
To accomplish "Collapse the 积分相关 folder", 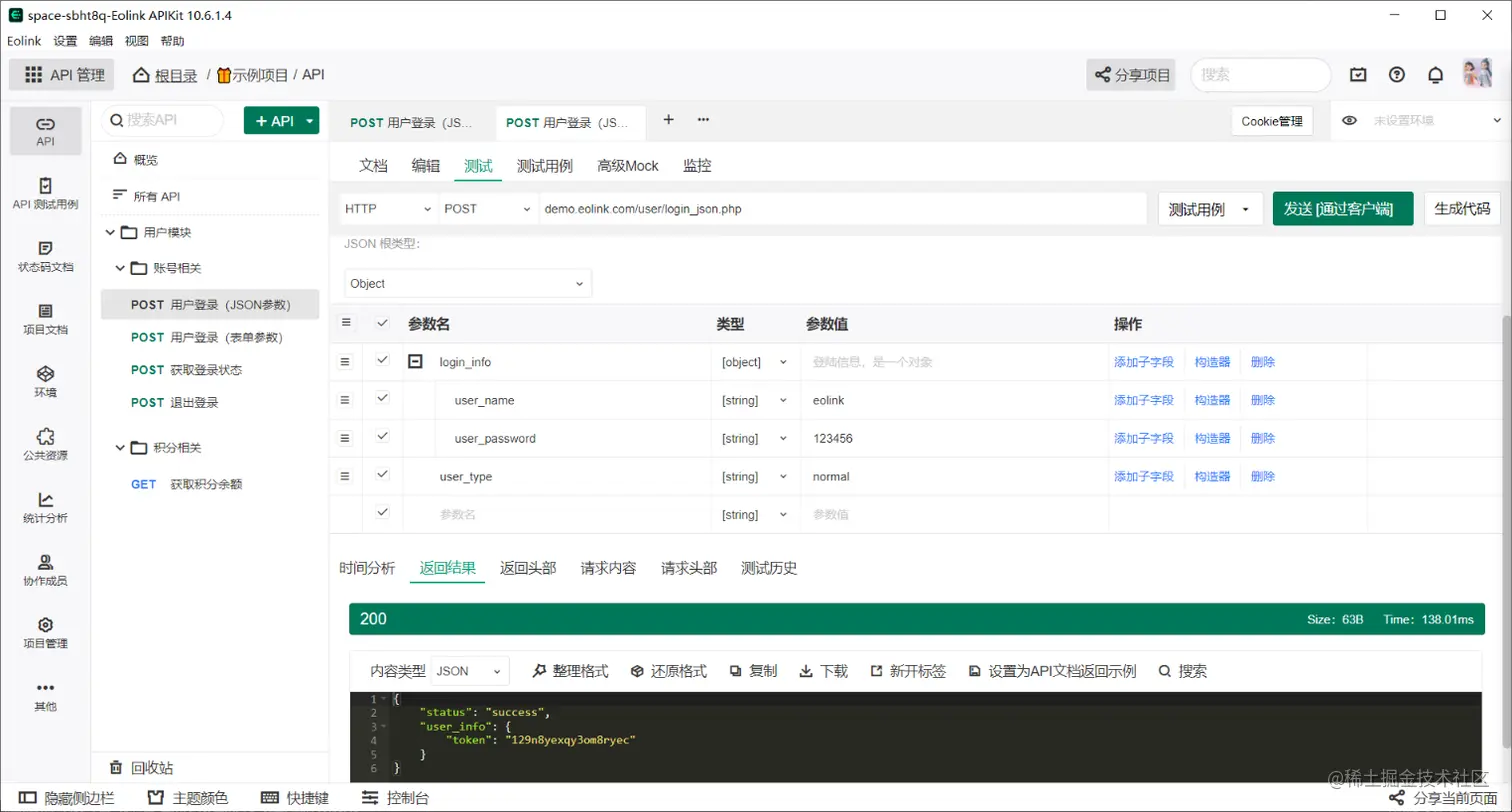I will click(119, 447).
